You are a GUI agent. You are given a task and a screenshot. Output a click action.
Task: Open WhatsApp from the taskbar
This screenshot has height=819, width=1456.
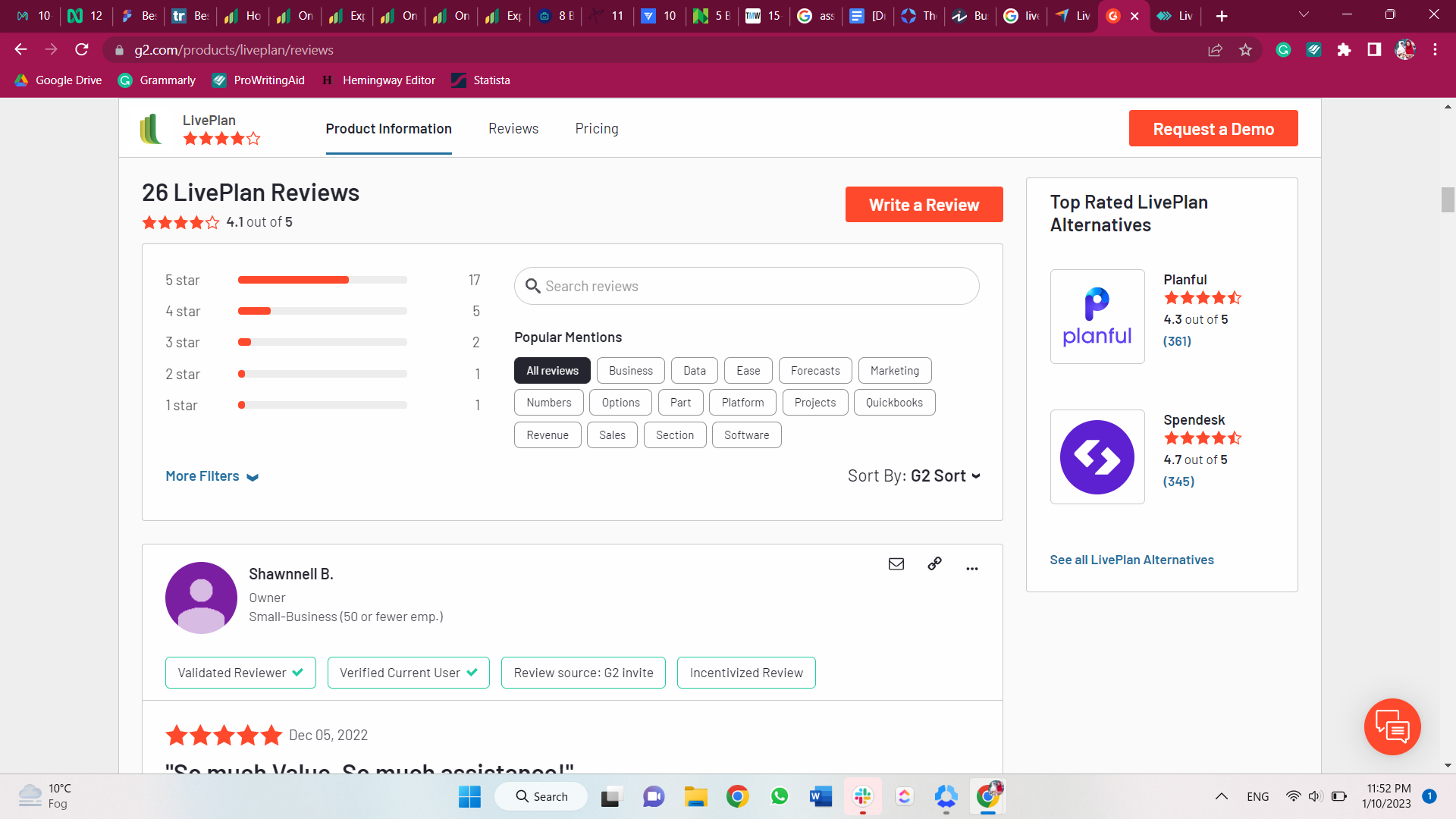click(779, 796)
